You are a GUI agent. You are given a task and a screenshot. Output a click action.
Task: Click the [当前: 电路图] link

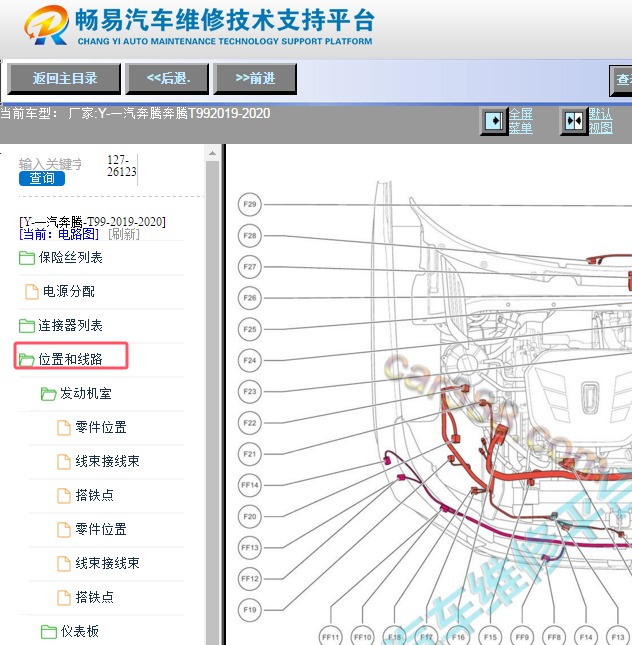tap(59, 234)
